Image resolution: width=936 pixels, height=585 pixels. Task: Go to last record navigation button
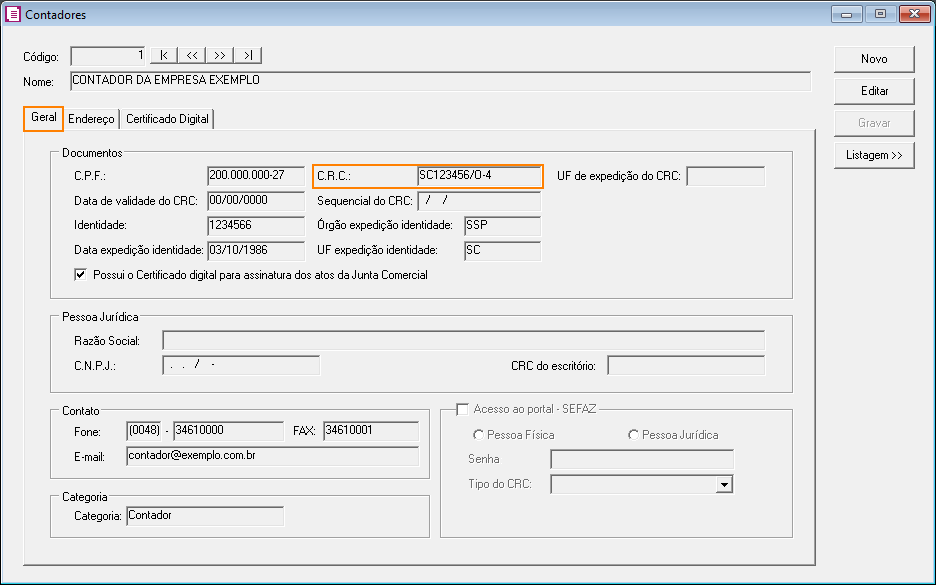[x=248, y=55]
